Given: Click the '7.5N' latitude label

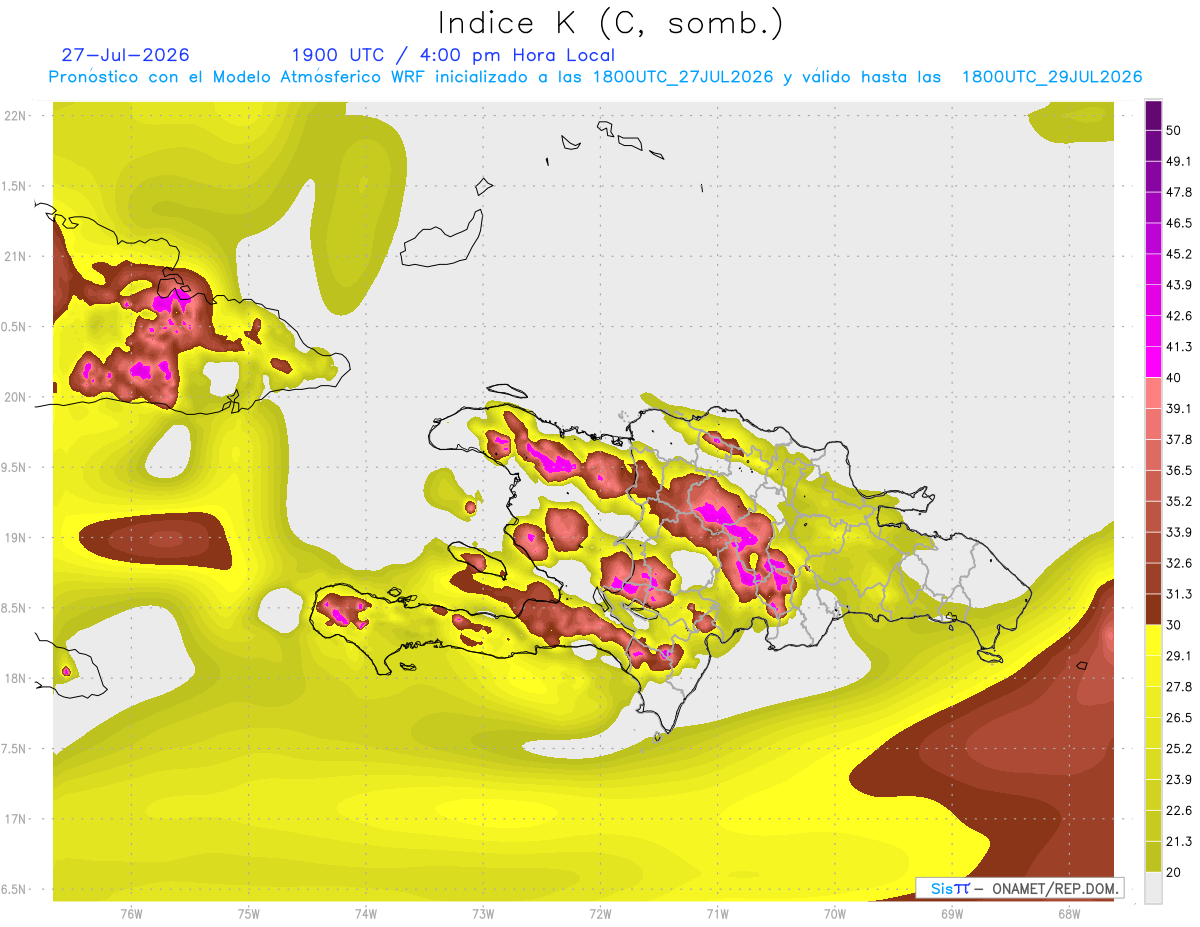Looking at the screenshot, I should coord(14,749).
